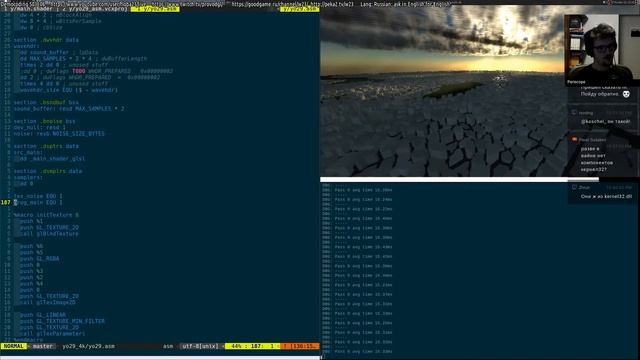Click the 'sound_buffer: resd MAX_SAMPLES * 2' line
Screen dimensions: 640x360
point(69,109)
